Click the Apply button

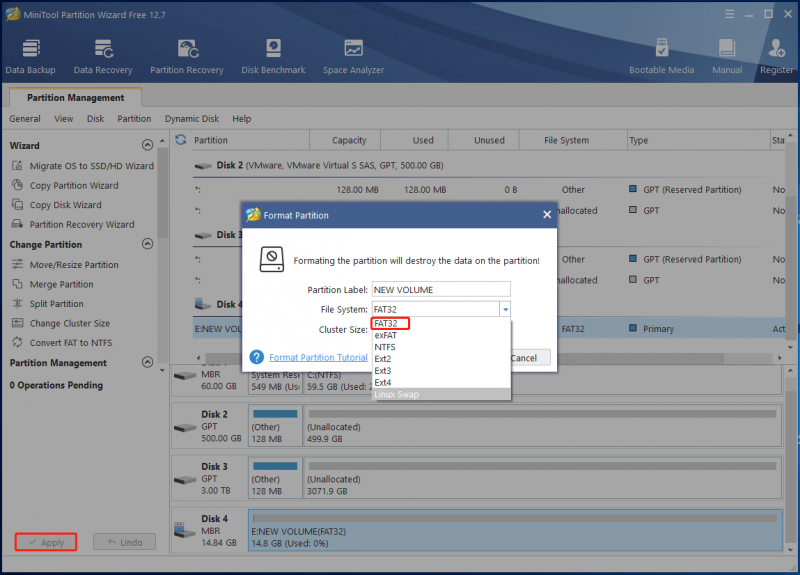46,542
